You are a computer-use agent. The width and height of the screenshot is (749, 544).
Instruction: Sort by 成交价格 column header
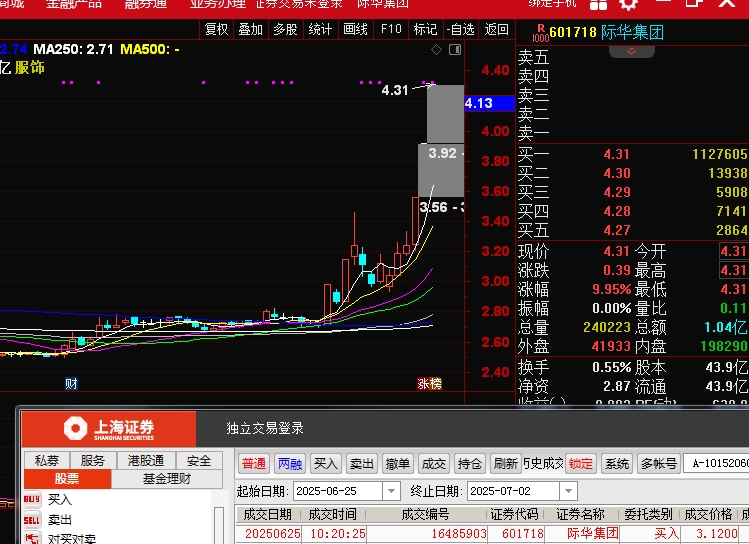point(708,514)
